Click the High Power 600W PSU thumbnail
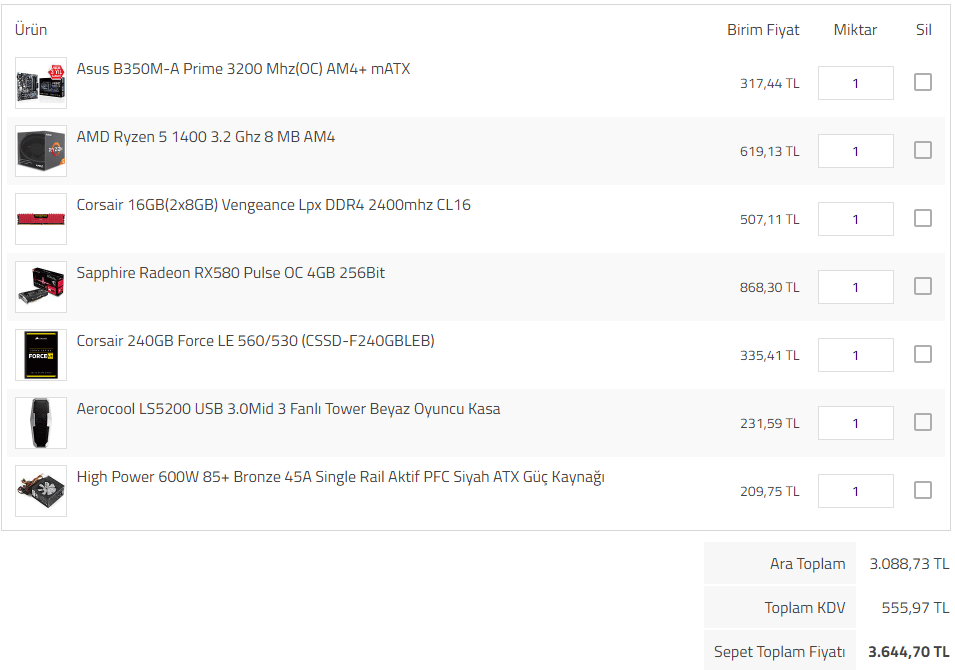 (41, 491)
